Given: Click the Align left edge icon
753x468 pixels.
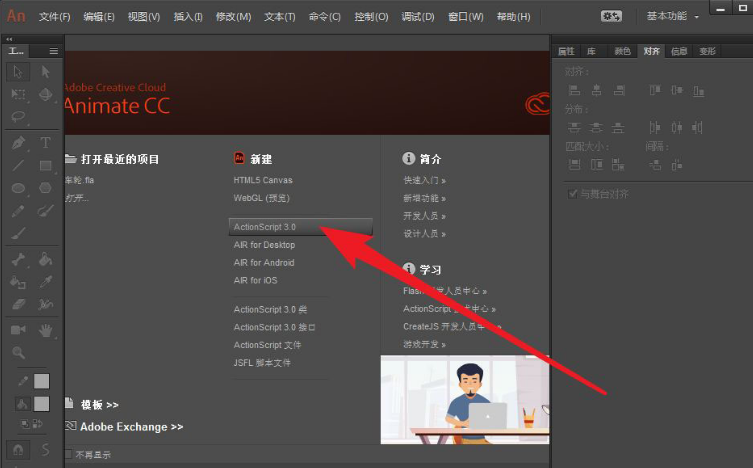Looking at the screenshot, I should click(574, 90).
